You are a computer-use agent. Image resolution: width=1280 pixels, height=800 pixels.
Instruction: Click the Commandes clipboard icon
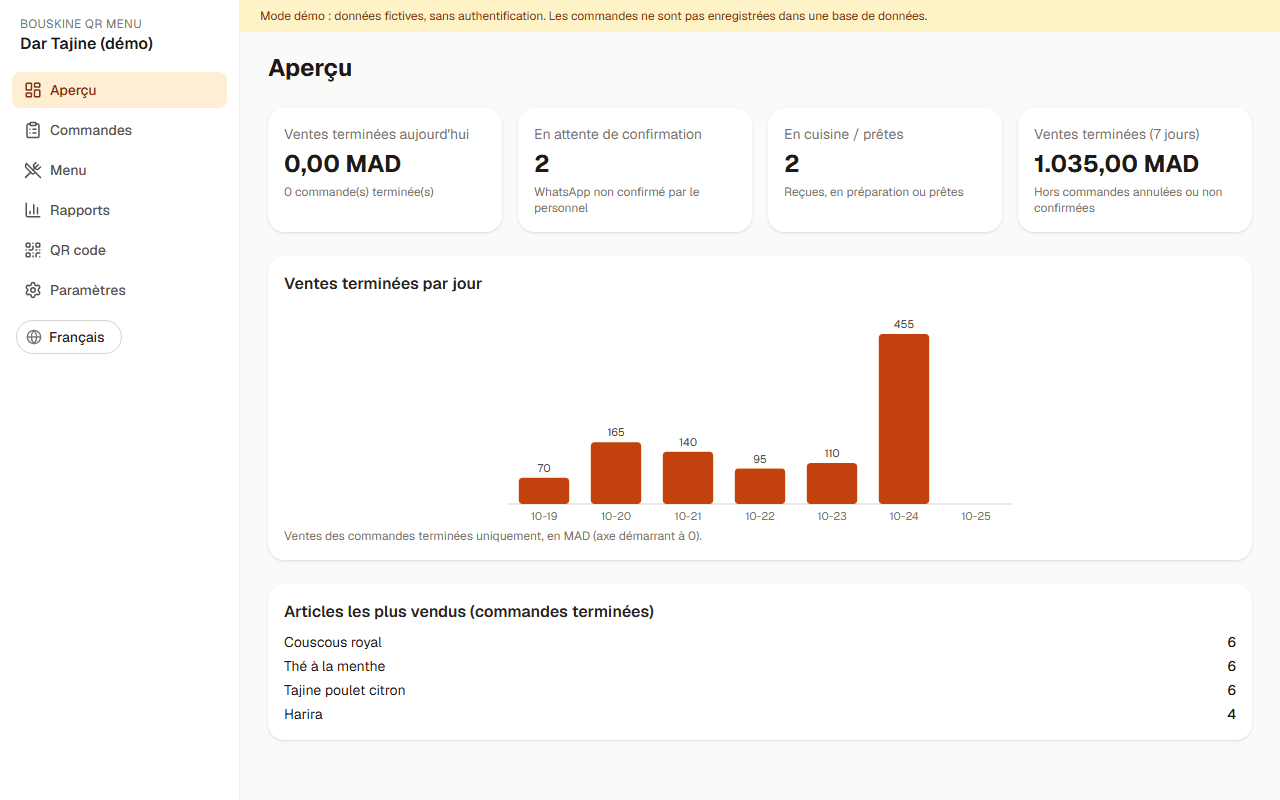(33, 130)
